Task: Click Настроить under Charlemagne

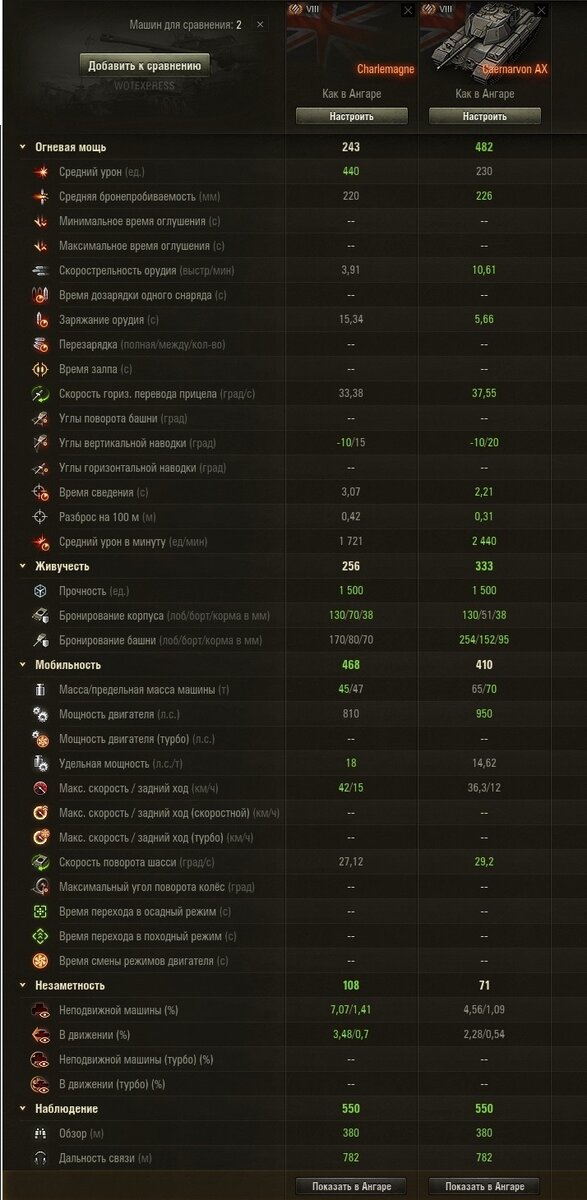Action: tap(351, 116)
